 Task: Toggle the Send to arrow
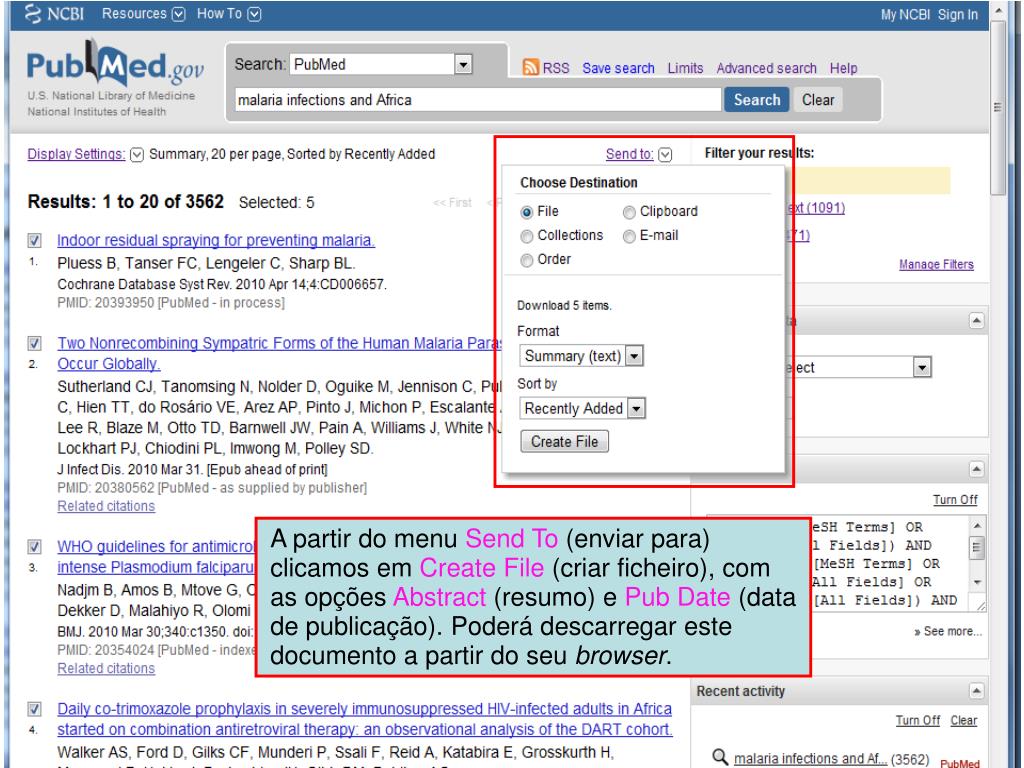tap(665, 155)
